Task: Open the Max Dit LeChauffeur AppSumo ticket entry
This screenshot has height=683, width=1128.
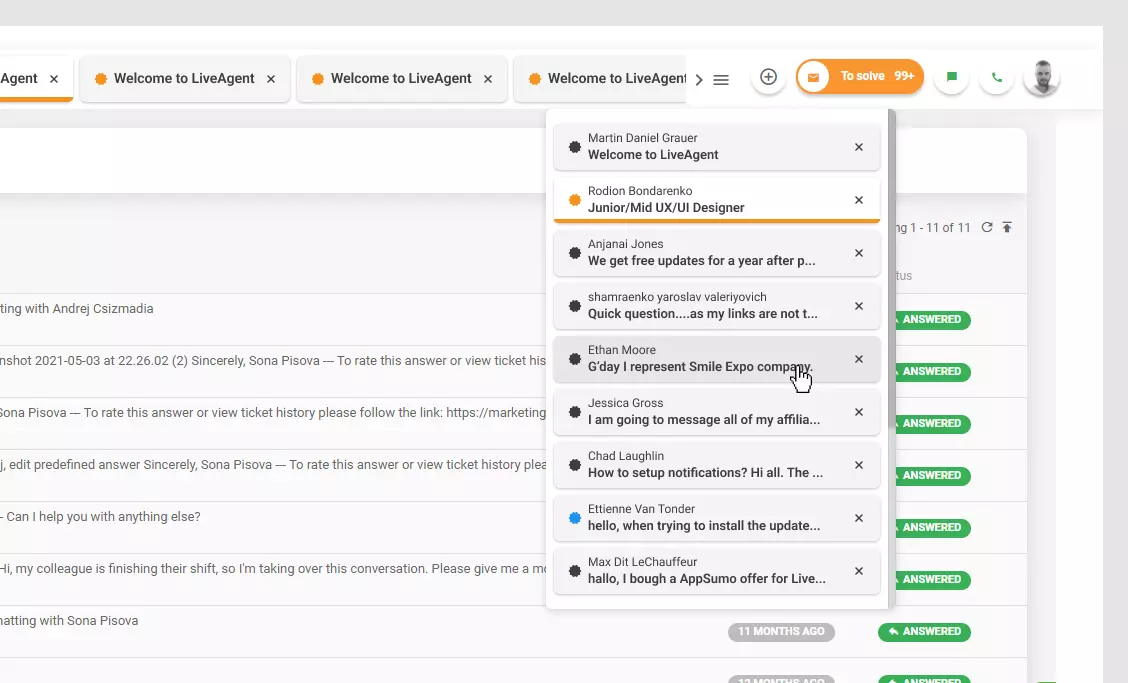Action: click(x=700, y=570)
